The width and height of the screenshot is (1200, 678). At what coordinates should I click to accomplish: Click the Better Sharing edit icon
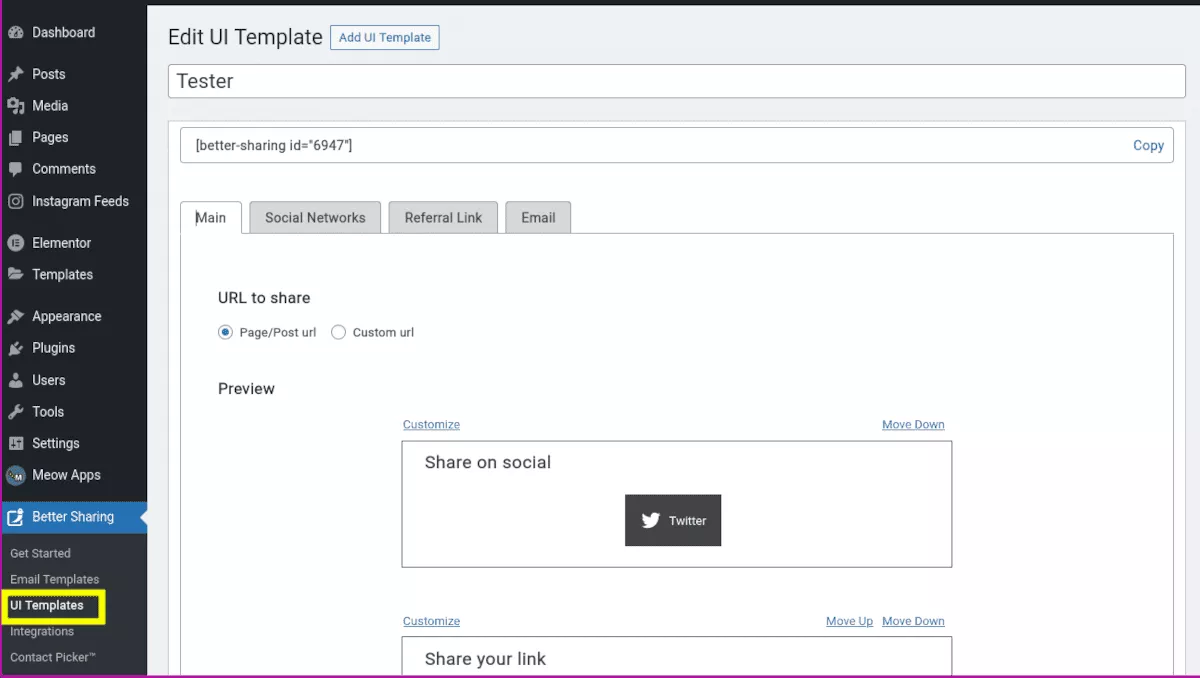click(15, 517)
